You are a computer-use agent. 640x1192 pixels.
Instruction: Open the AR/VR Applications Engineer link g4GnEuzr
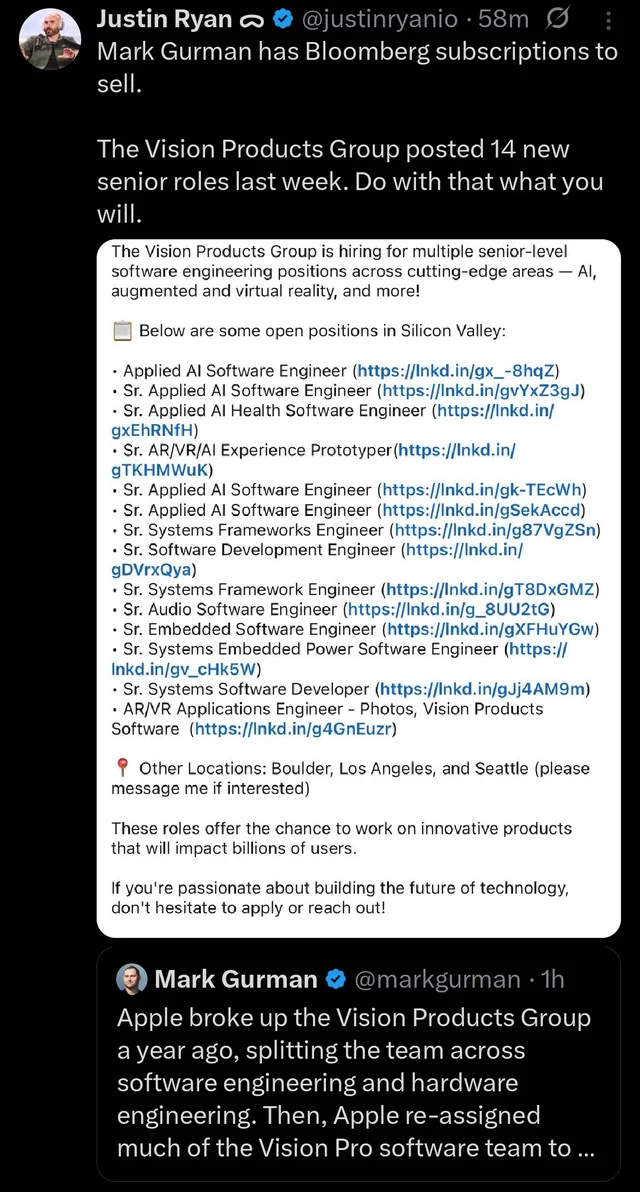point(293,730)
